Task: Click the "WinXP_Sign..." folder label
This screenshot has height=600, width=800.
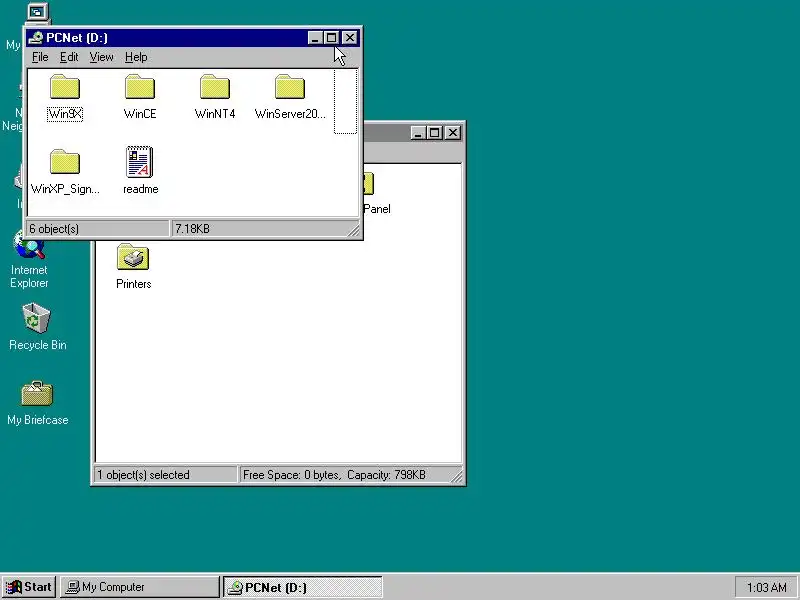Action: click(x=65, y=189)
